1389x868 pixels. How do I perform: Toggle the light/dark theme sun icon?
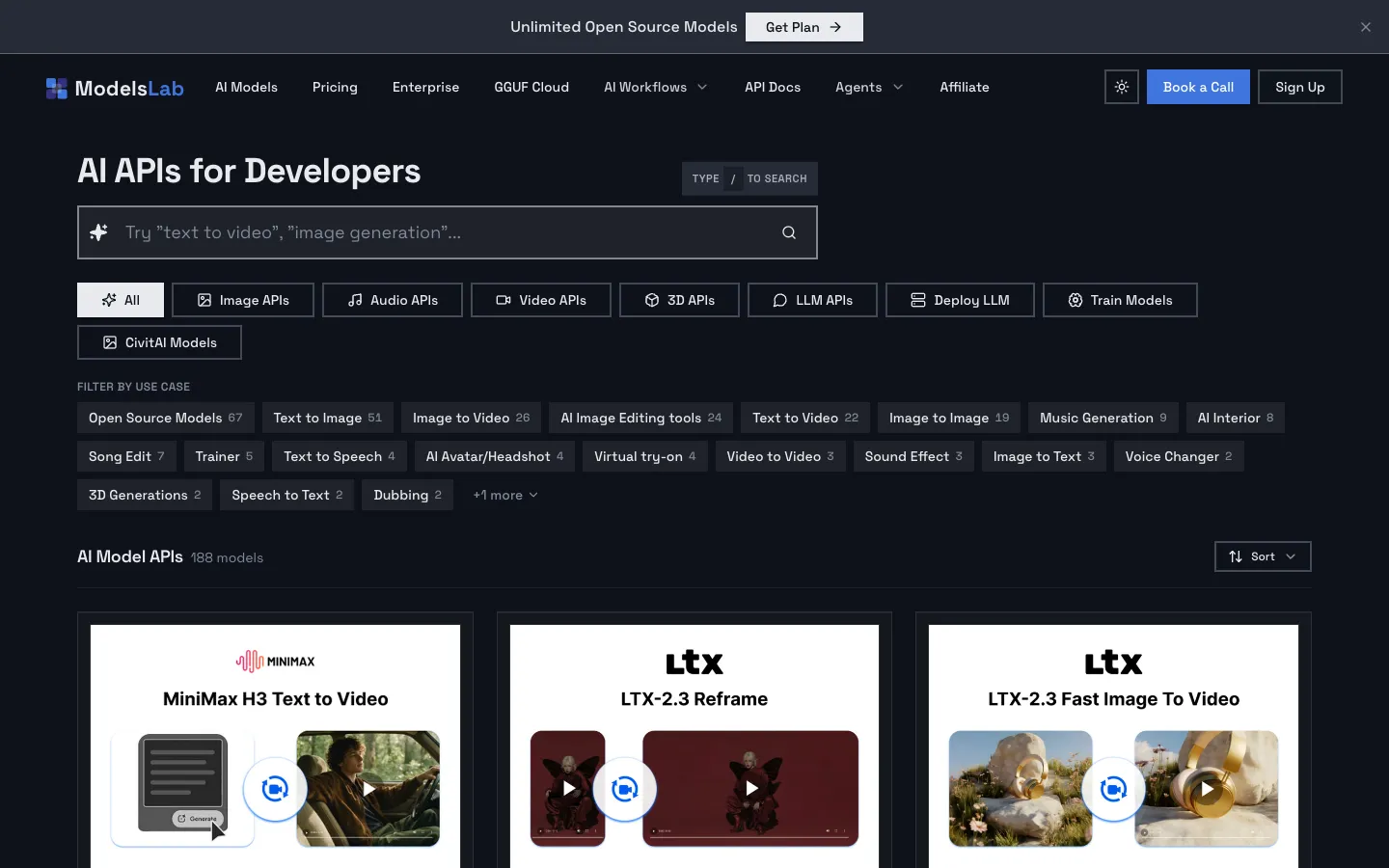pyautogui.click(x=1122, y=87)
